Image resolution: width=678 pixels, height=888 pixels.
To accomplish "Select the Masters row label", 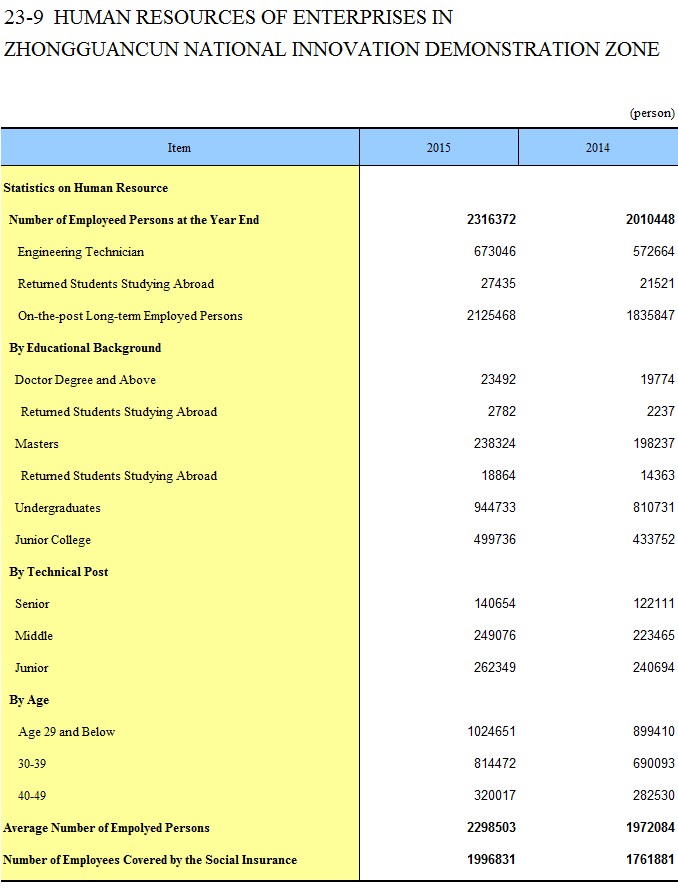I will pos(36,444).
